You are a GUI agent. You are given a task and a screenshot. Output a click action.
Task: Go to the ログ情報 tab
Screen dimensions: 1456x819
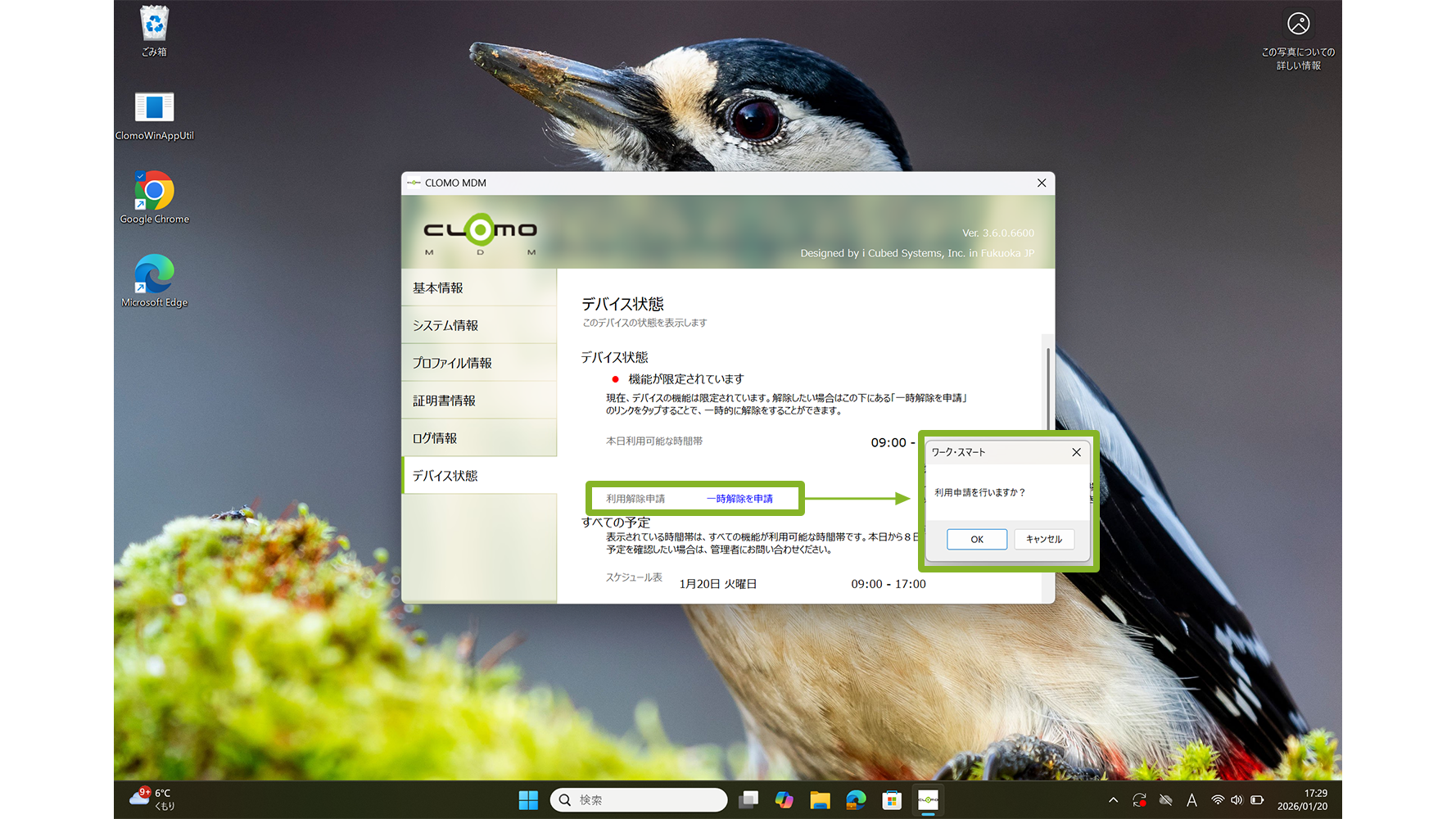coord(479,438)
